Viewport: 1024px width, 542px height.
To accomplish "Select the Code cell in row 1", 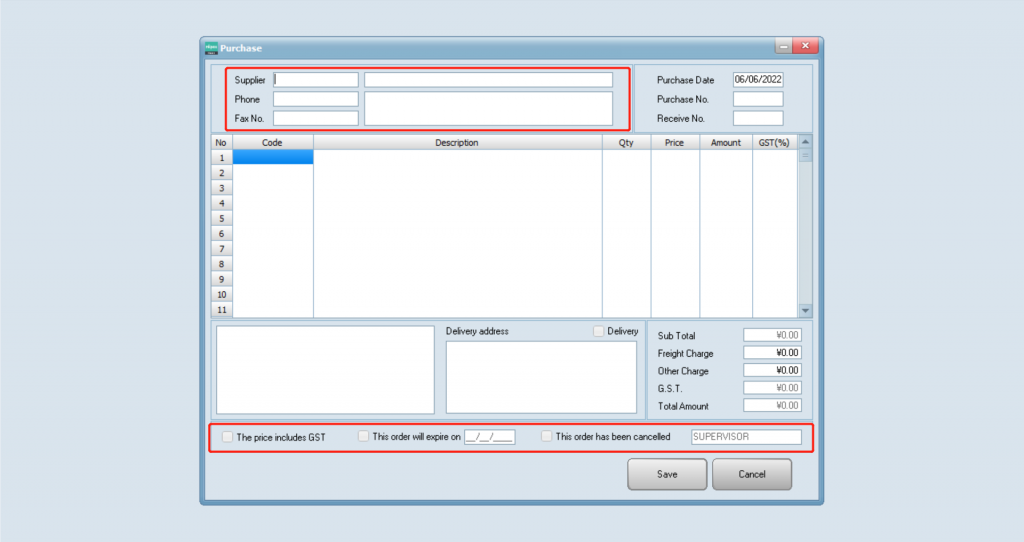I will [272, 158].
